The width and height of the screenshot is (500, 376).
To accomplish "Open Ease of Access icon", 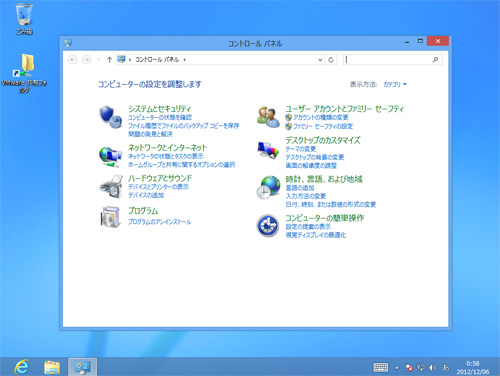I will click(x=268, y=226).
